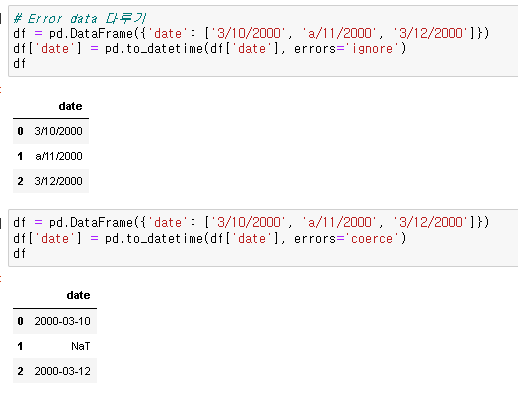This screenshot has width=518, height=395.
Task: Select the 'NaT' cell in the second output table
Action: pyautogui.click(x=81, y=346)
